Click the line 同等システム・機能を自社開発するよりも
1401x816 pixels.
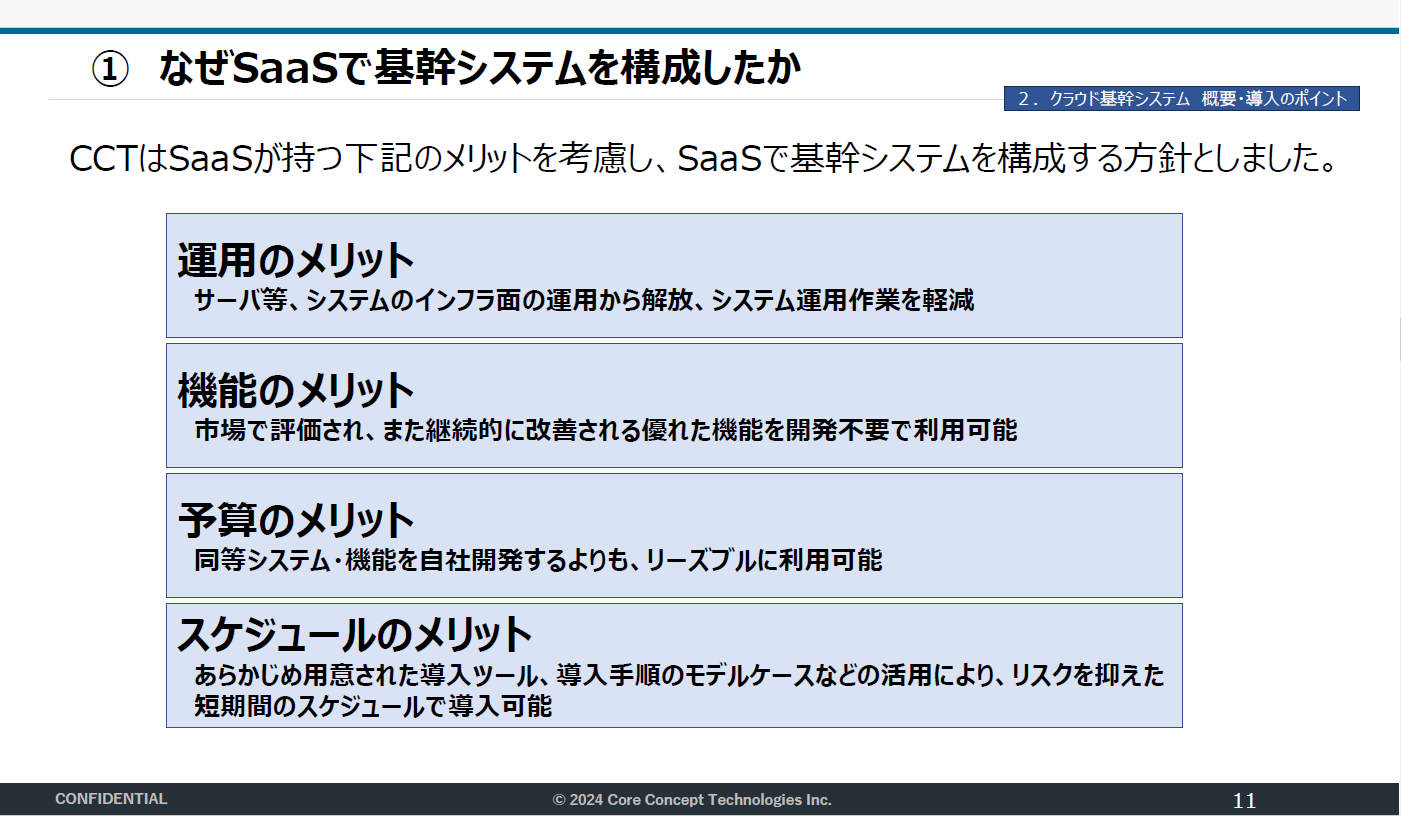coord(538,560)
